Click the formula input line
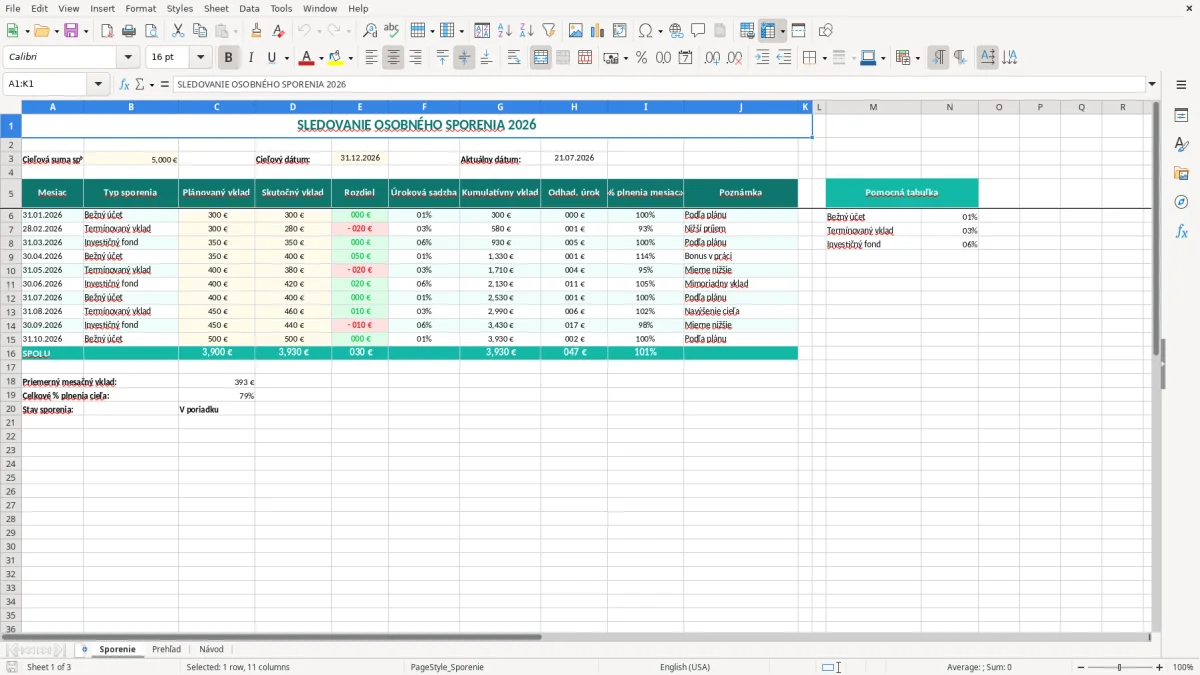The width and height of the screenshot is (1200, 675). coord(658,84)
